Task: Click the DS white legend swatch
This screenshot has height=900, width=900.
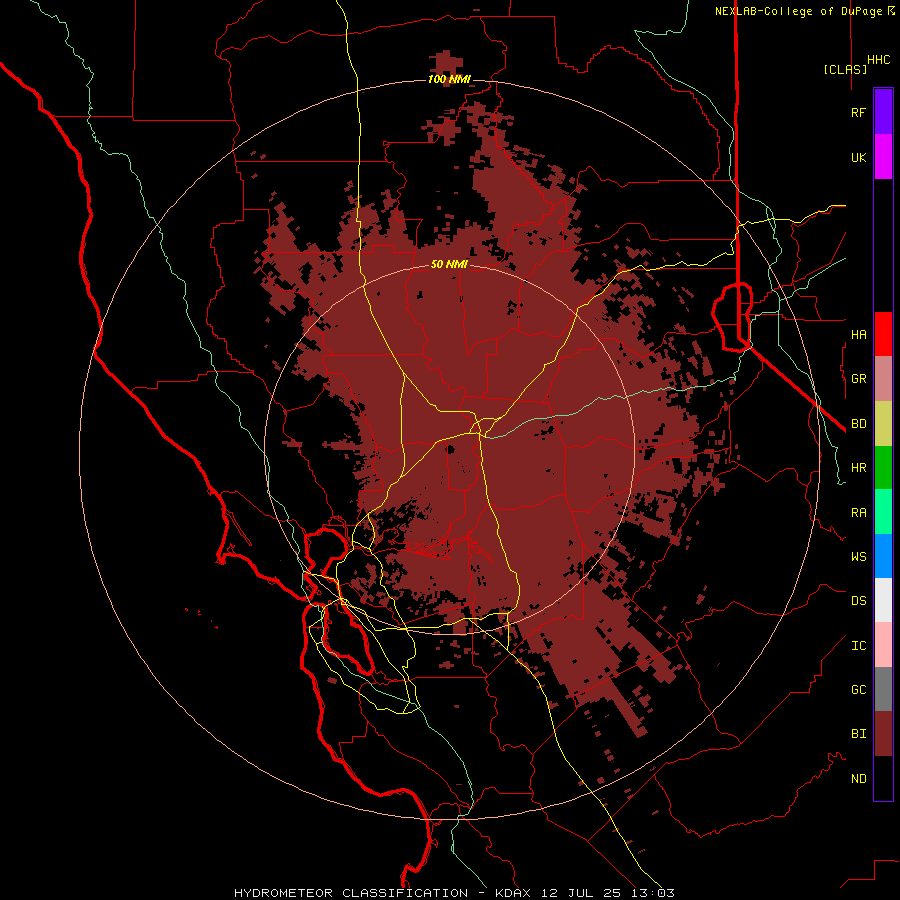Action: pyautogui.click(x=883, y=600)
